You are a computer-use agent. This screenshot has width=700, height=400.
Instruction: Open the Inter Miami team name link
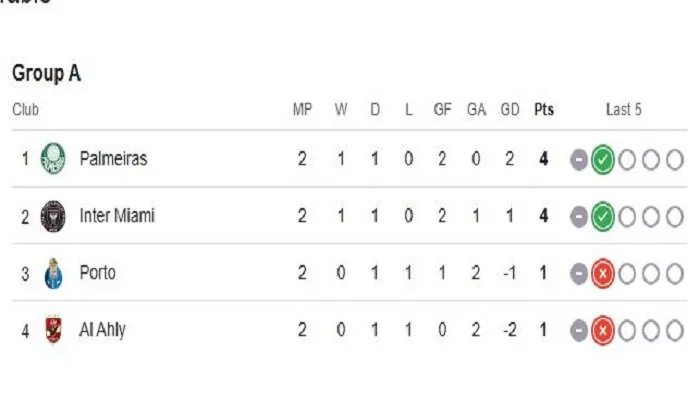[x=117, y=216]
